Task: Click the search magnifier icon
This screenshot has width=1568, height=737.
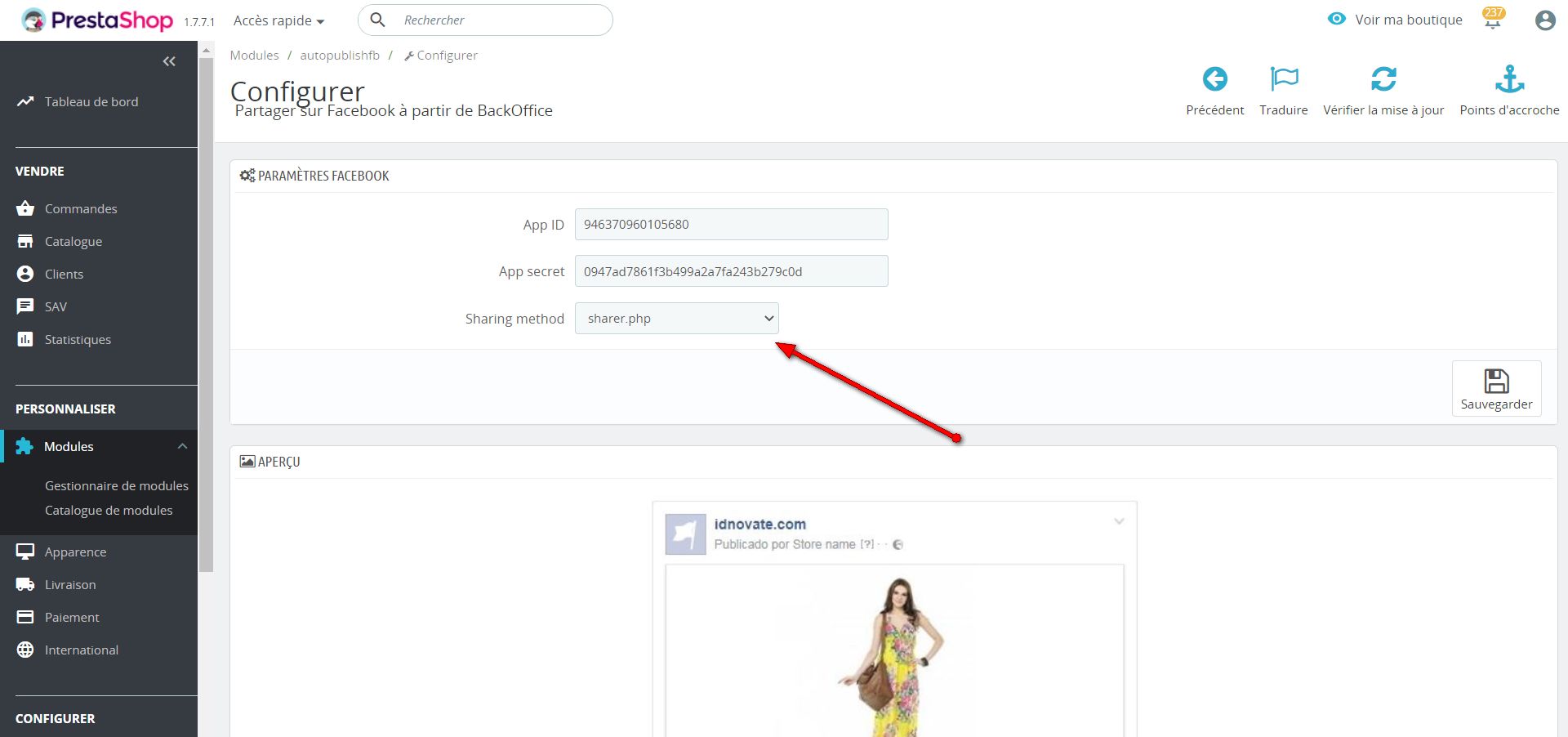Action: (x=377, y=20)
